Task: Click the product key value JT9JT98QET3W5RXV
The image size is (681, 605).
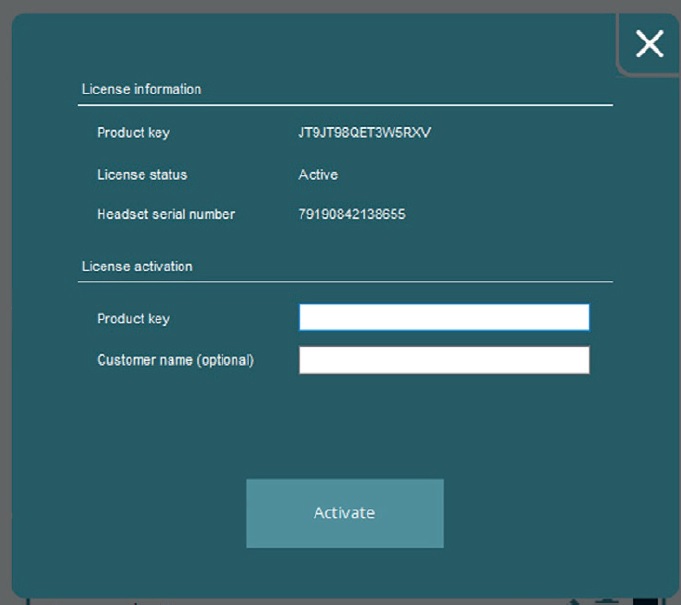Action: [x=364, y=133]
